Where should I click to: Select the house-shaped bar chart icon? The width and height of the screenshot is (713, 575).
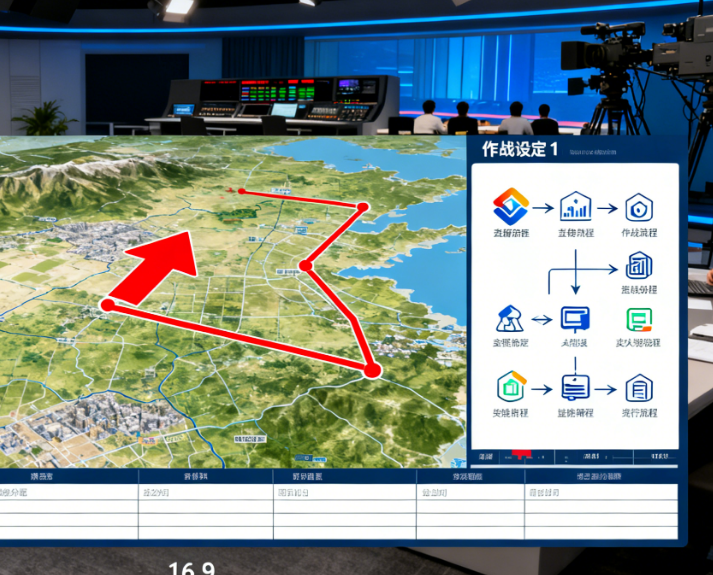(576, 206)
